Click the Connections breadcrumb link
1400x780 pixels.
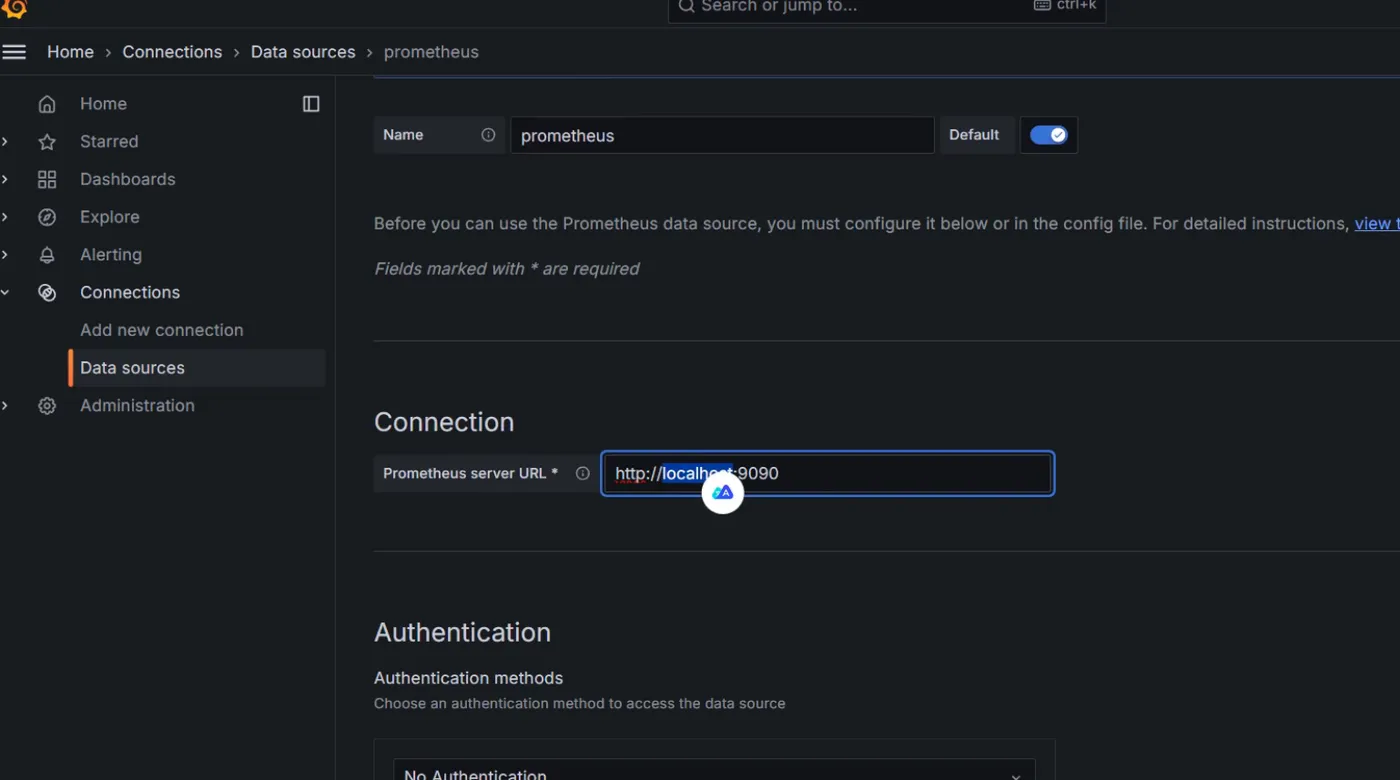click(x=172, y=52)
